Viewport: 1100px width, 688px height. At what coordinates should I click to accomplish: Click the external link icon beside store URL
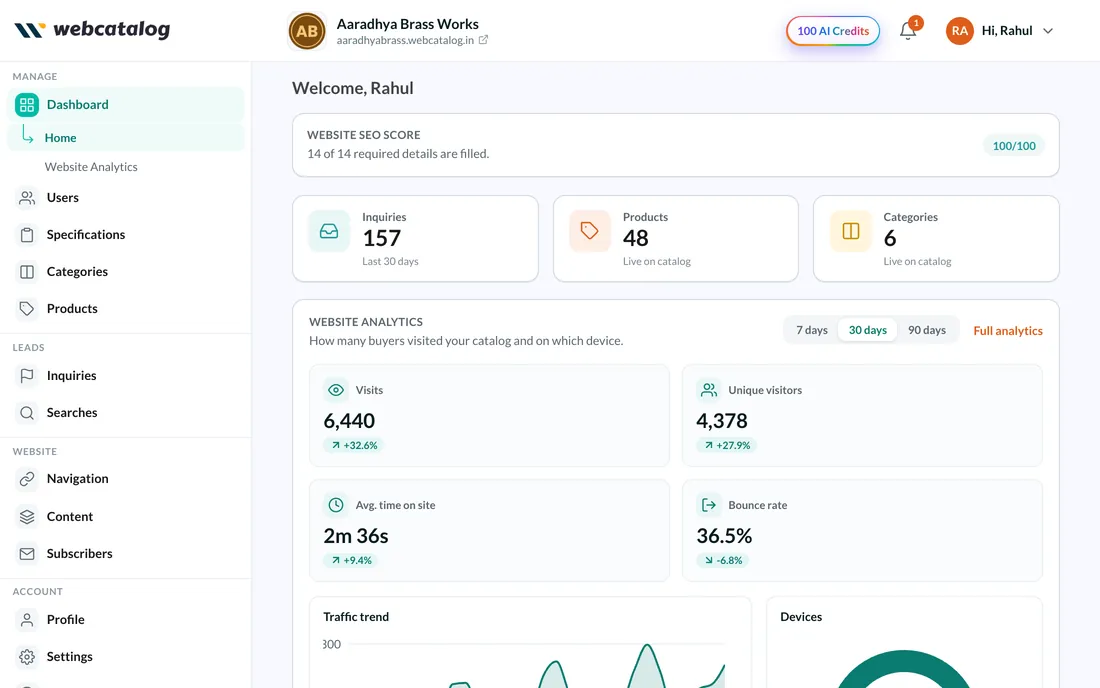pos(483,40)
